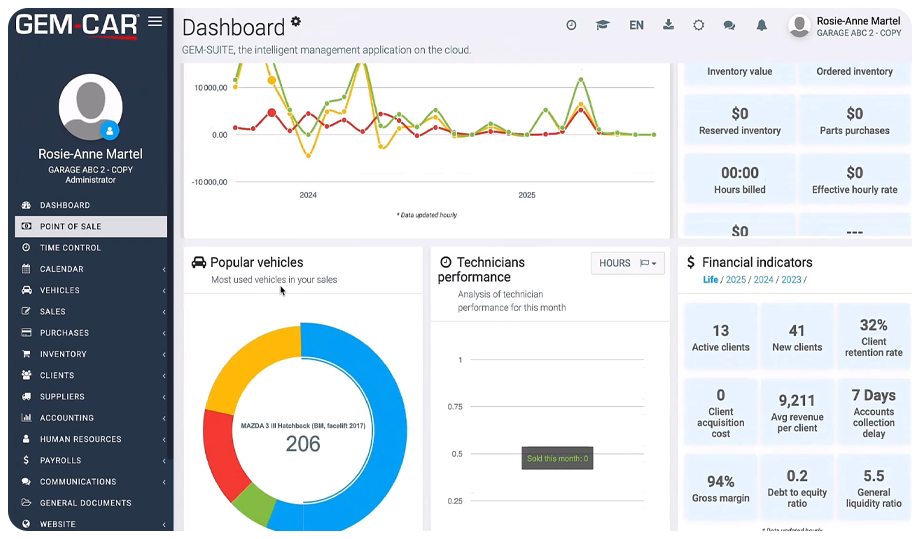Open Point of Sale from sidebar
The image size is (920, 539).
(x=90, y=226)
